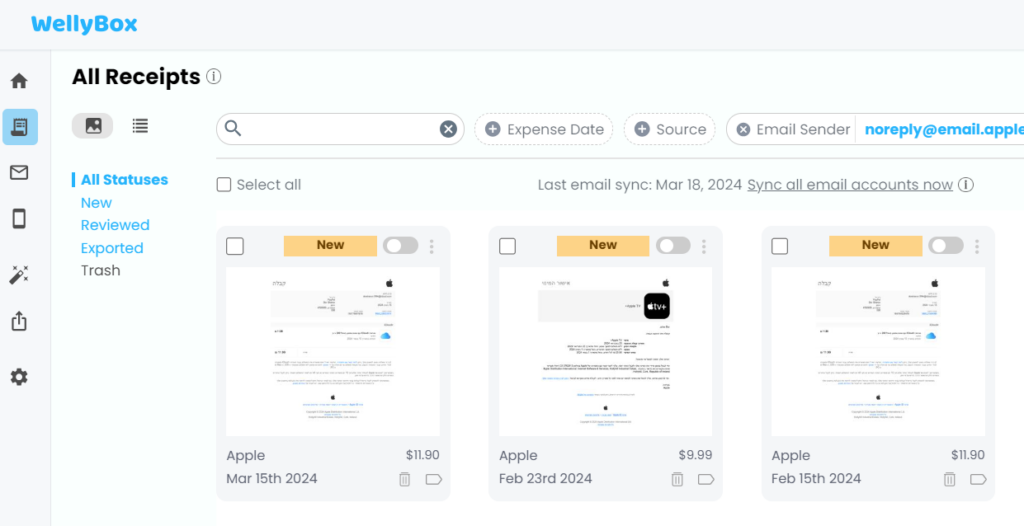This screenshot has height=526, width=1024.
Task: Open the Email Sender value noreply@email.apple
Action: pos(944,129)
